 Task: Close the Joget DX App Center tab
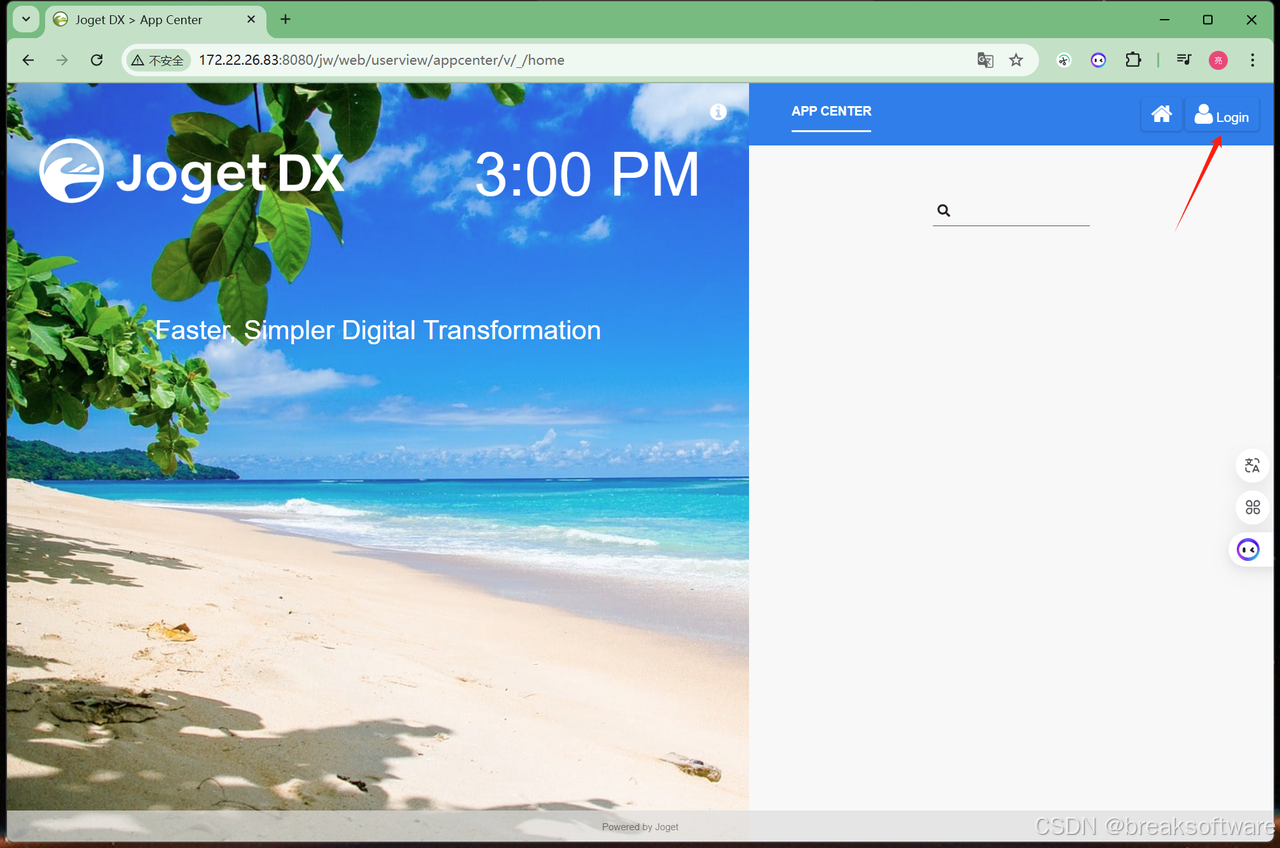point(251,19)
